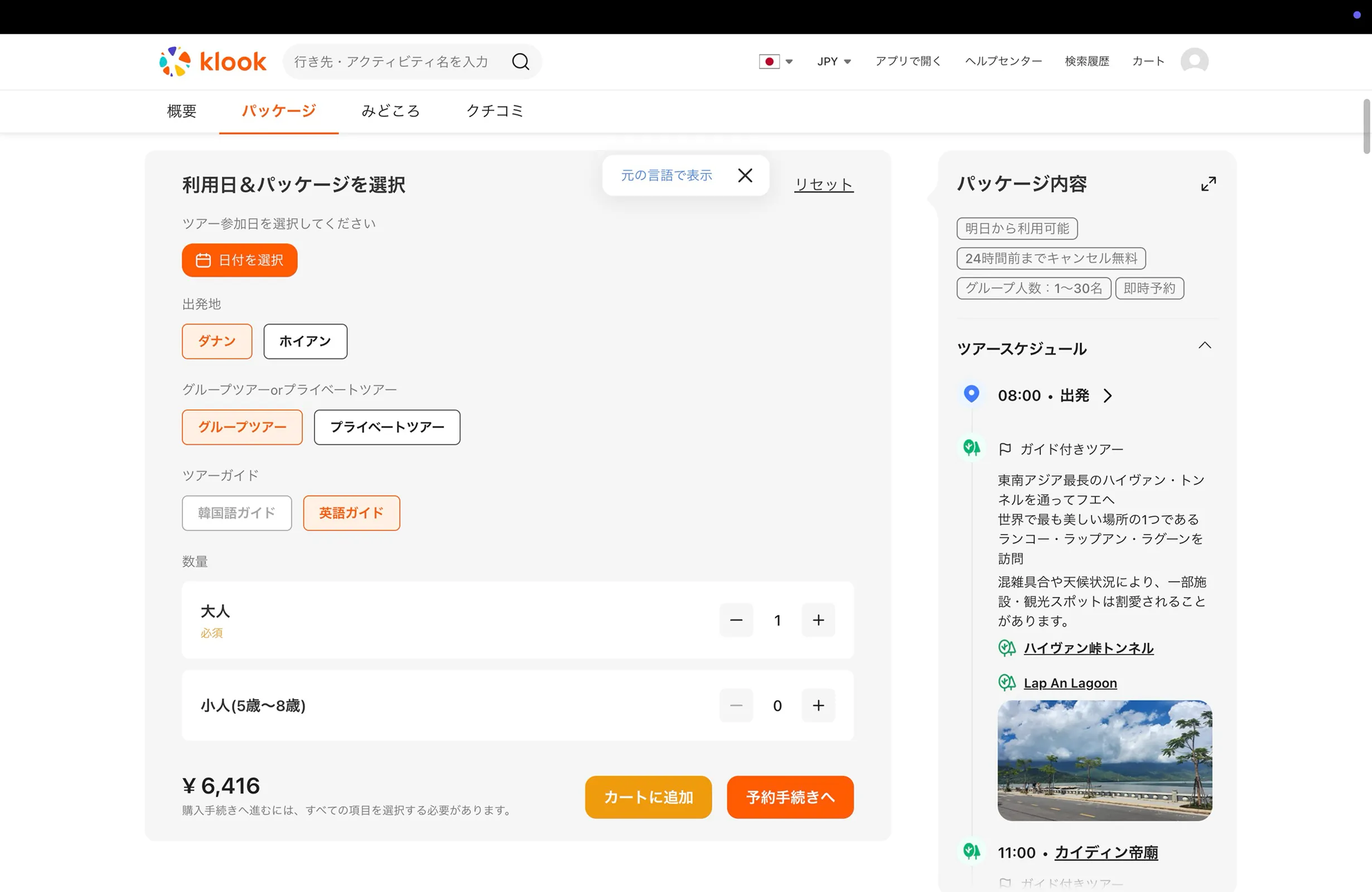
Task: Choose the プライベートツアー option
Action: (x=387, y=427)
